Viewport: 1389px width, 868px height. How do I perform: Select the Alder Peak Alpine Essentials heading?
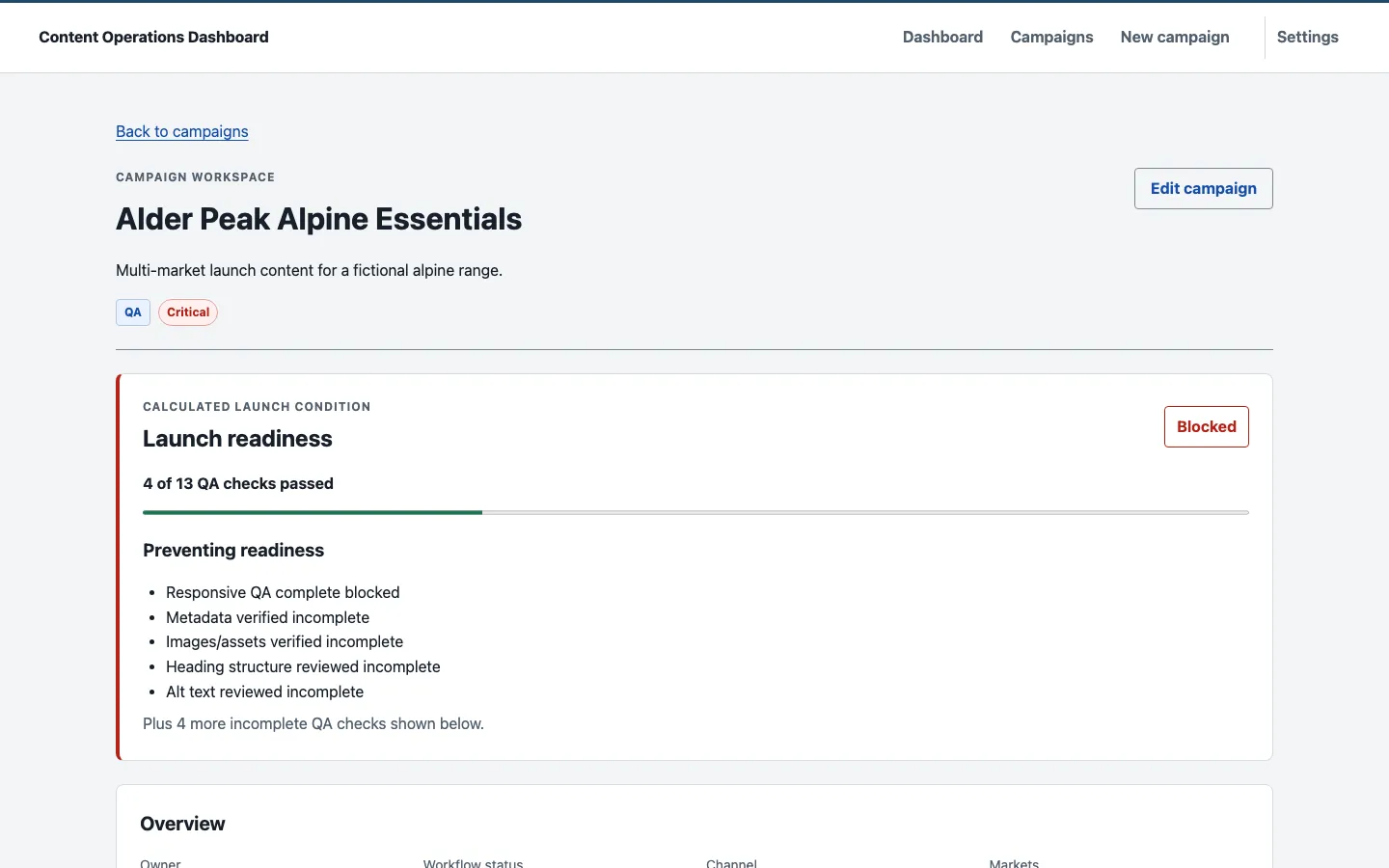point(318,219)
